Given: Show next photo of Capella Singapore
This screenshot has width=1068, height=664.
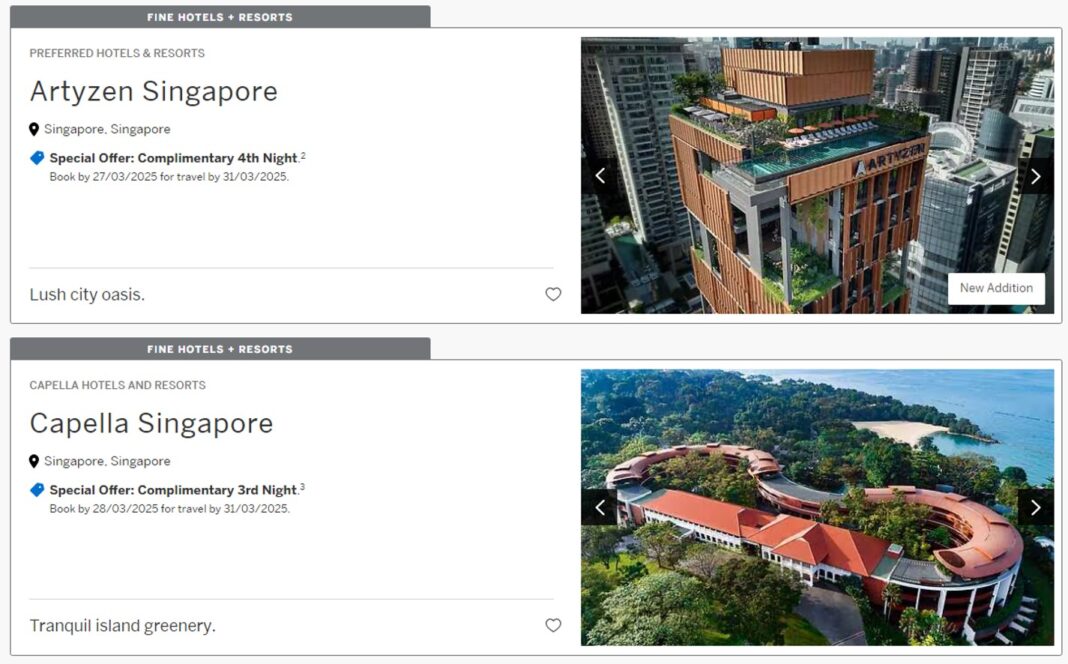Looking at the screenshot, I should tap(1035, 507).
